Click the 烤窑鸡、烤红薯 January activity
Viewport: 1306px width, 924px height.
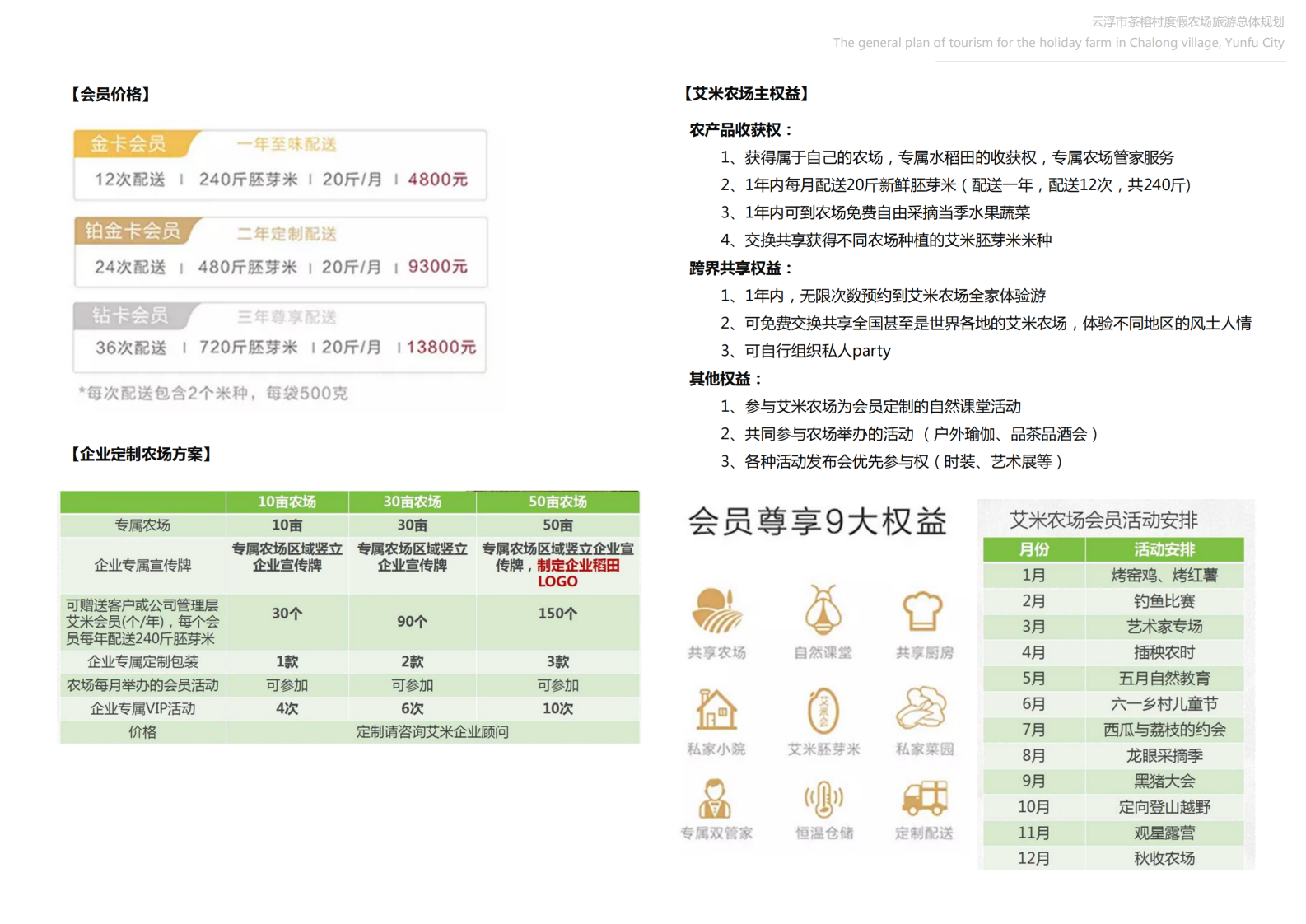click(x=1164, y=576)
